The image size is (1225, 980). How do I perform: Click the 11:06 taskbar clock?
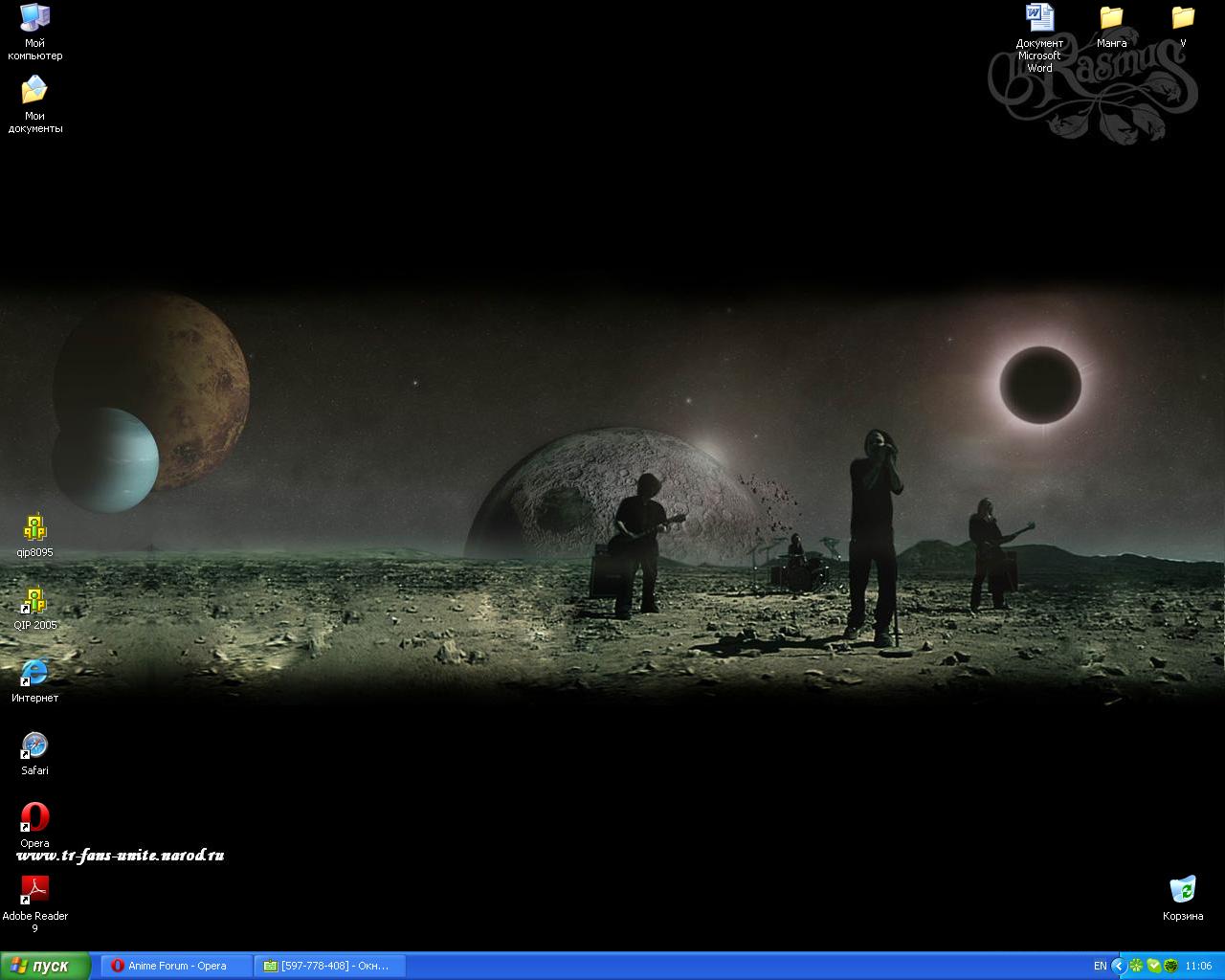click(1198, 966)
